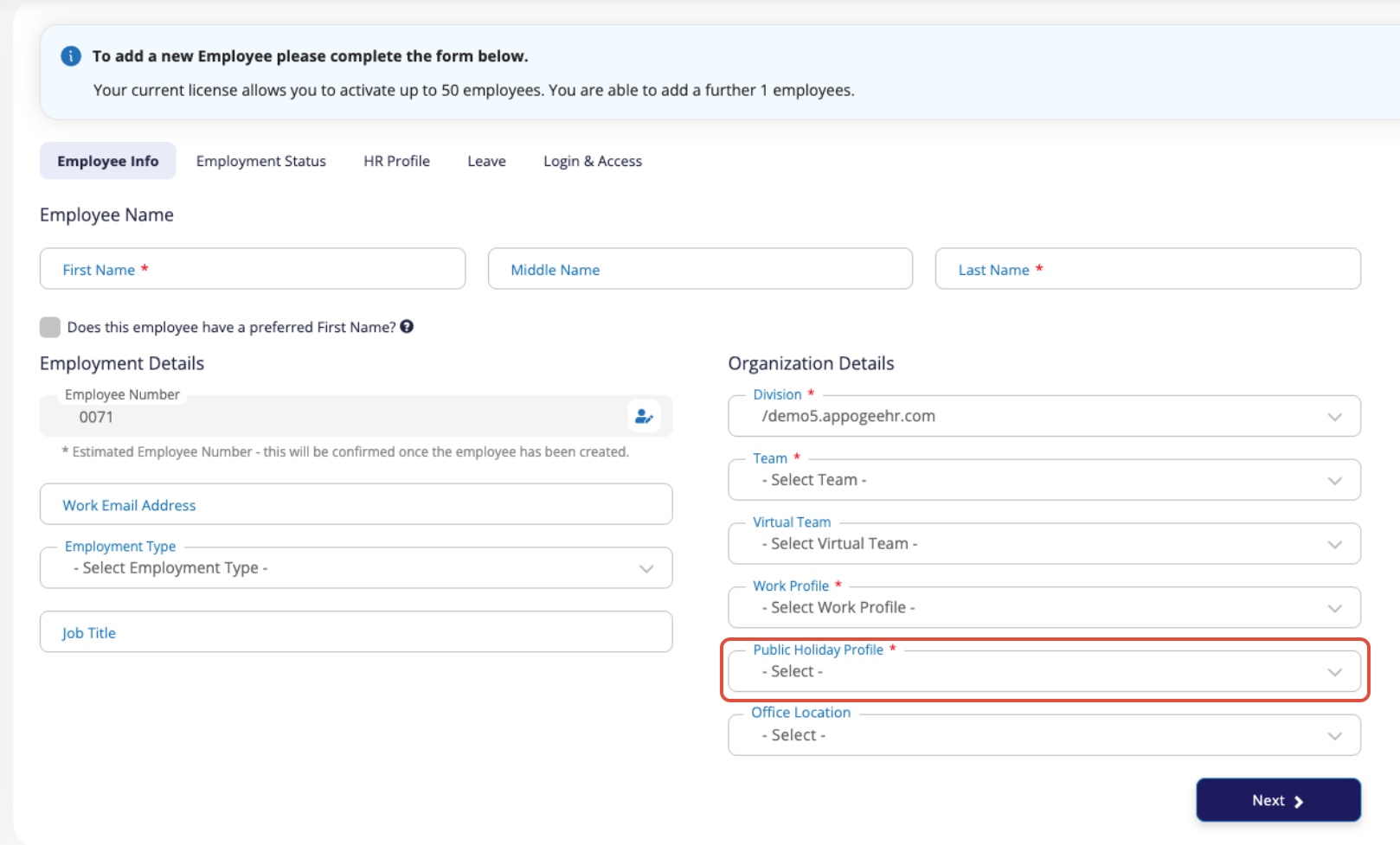Click the preferred name help icon
The image size is (1400, 845).
407,326
